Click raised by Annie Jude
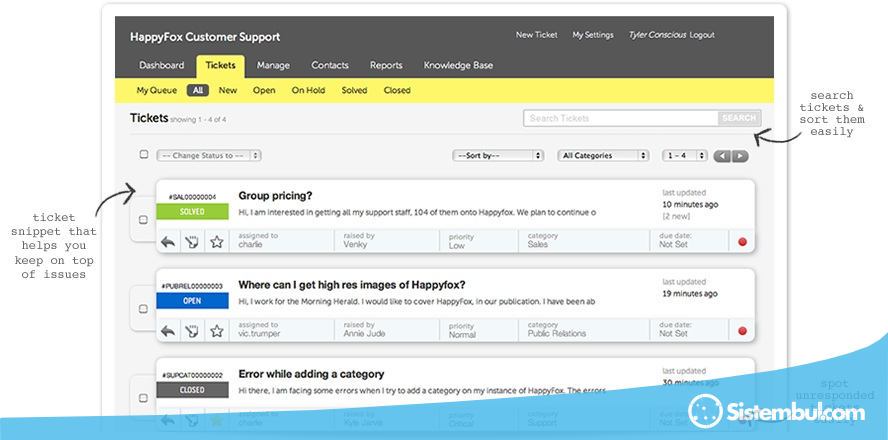 click(x=364, y=334)
